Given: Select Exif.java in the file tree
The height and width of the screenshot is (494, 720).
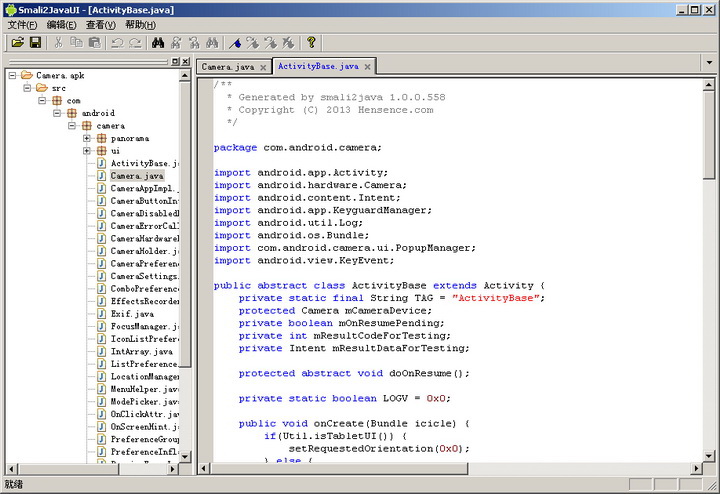Looking at the screenshot, I should (x=132, y=314).
